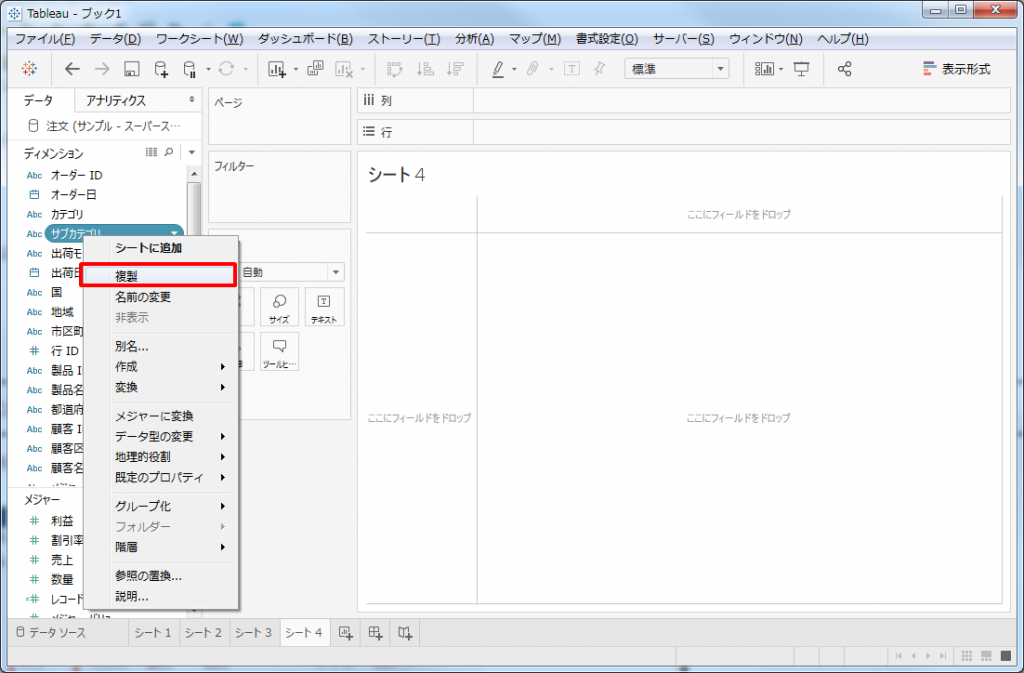Click the データ ソース button
The width and height of the screenshot is (1024, 673).
click(56, 632)
